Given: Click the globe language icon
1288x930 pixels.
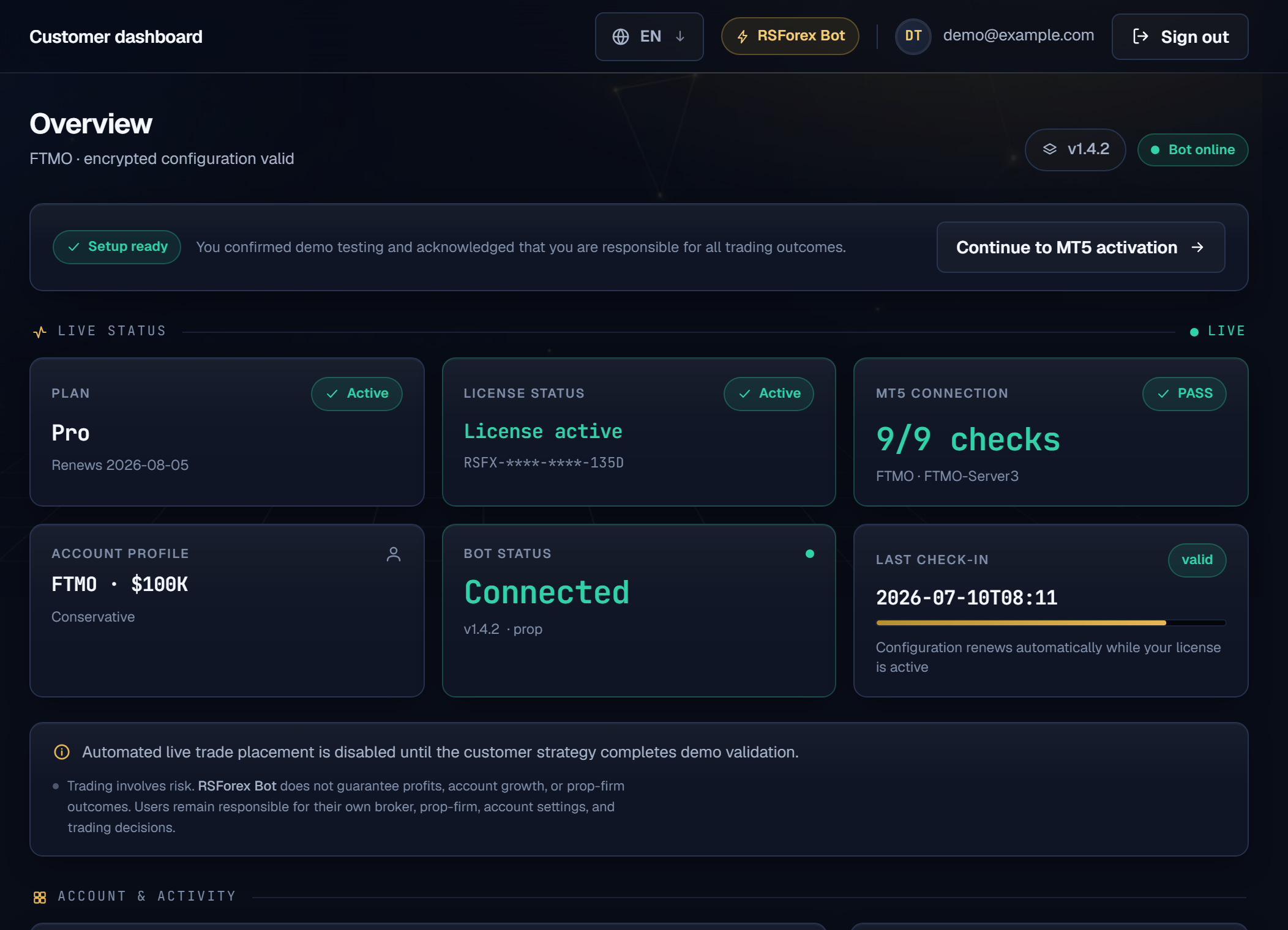Looking at the screenshot, I should click(621, 37).
